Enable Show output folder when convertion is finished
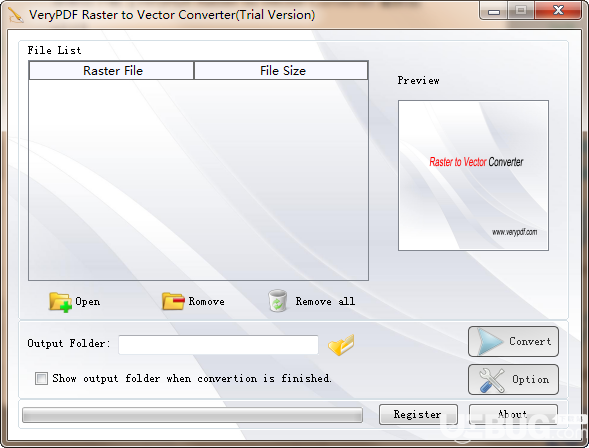Image resolution: width=589 pixels, height=448 pixels. [x=41, y=378]
